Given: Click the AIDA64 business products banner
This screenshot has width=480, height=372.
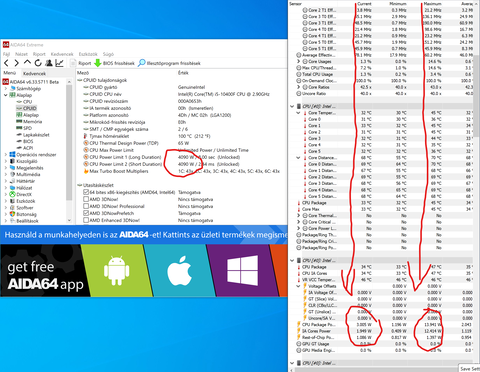Looking at the screenshot, I should coord(144,235).
